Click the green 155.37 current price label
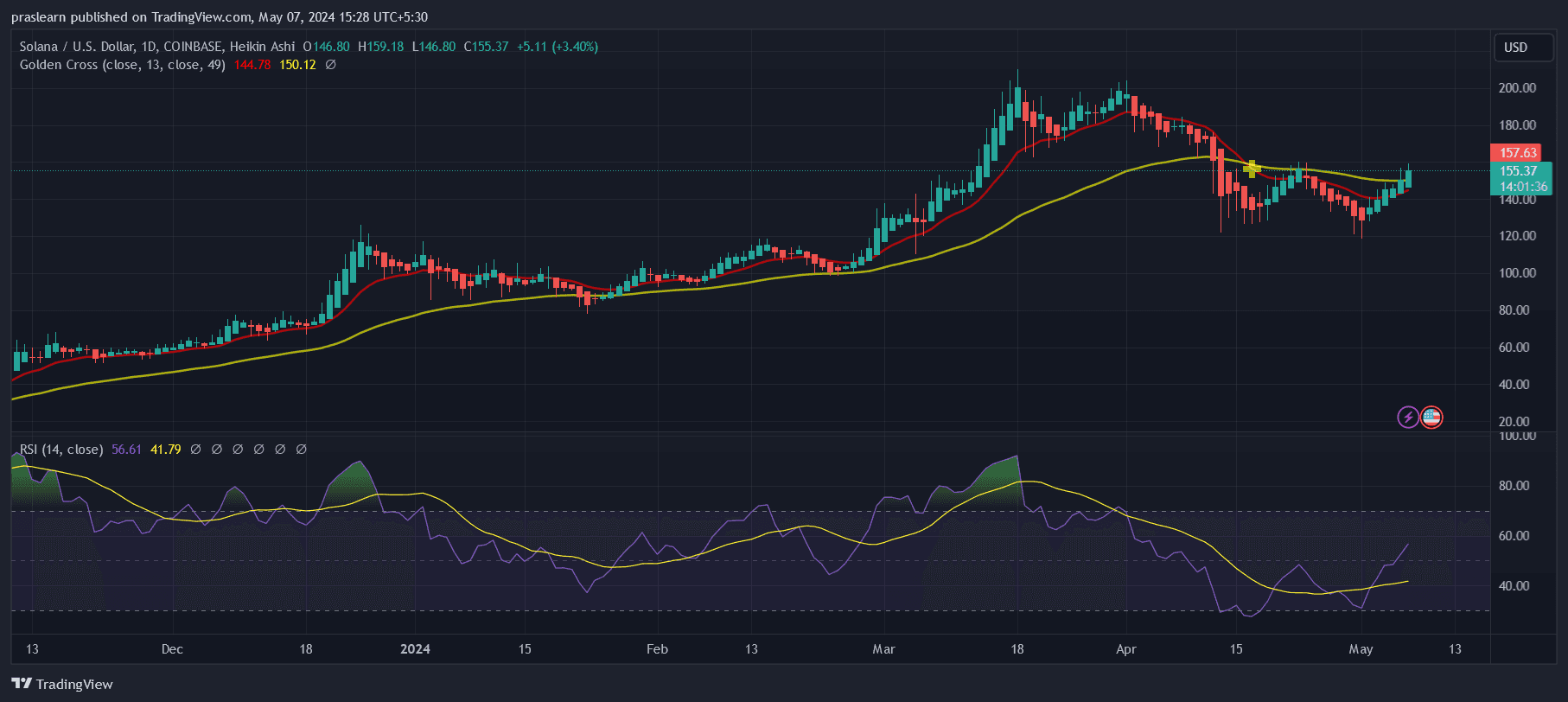 pos(1518,171)
